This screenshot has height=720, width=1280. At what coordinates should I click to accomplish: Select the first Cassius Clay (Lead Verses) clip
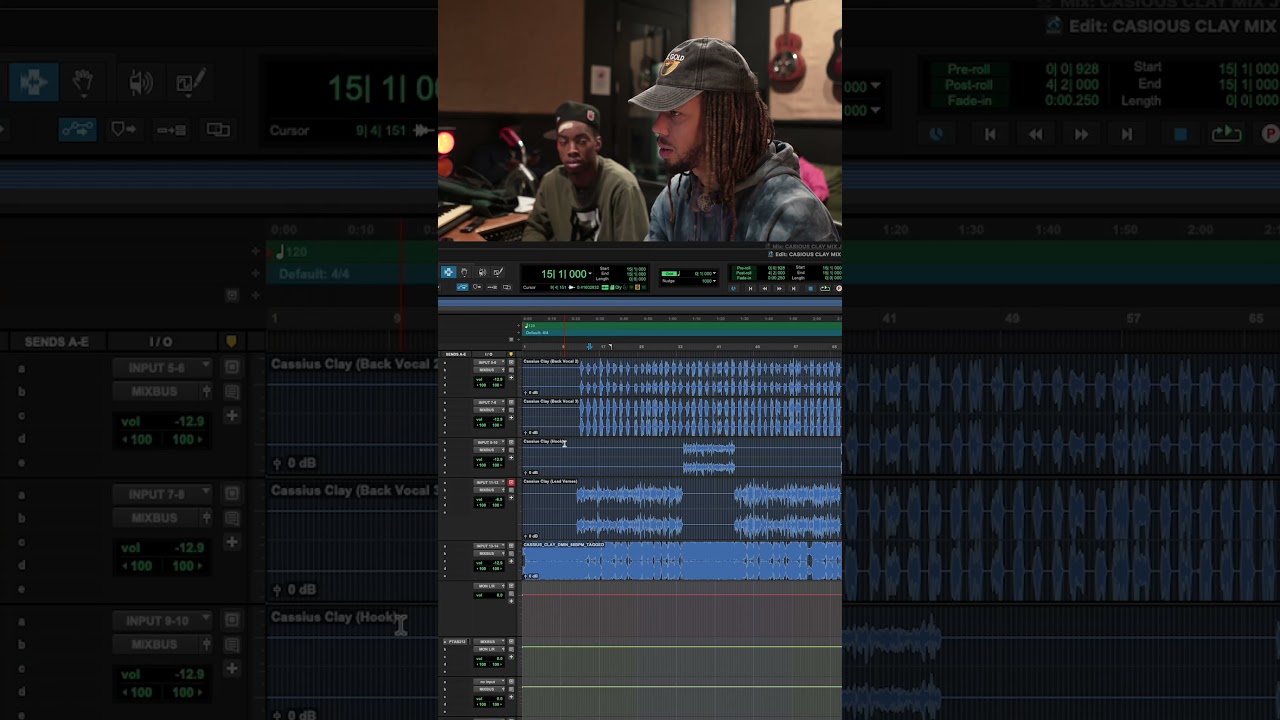tap(630, 510)
